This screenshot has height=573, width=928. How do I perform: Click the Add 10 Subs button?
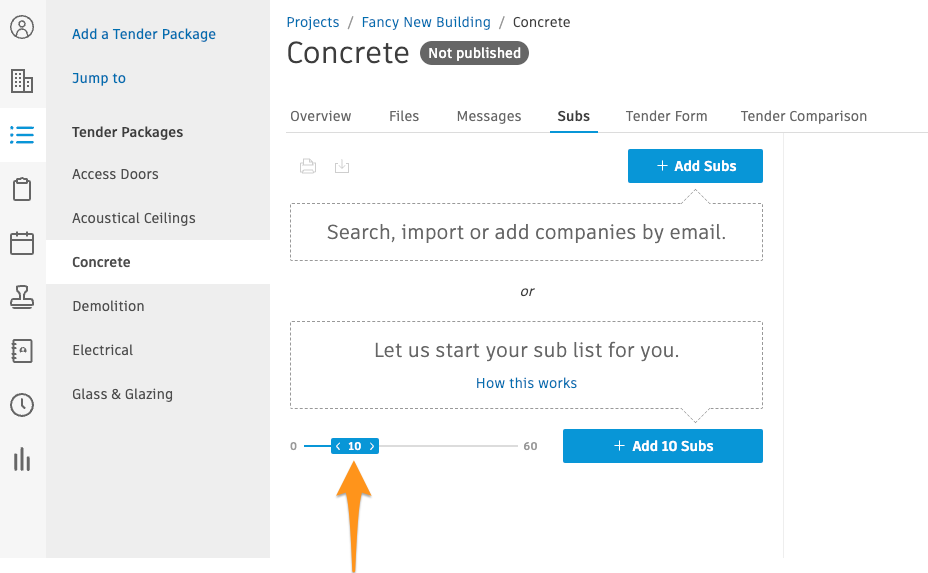[663, 446]
